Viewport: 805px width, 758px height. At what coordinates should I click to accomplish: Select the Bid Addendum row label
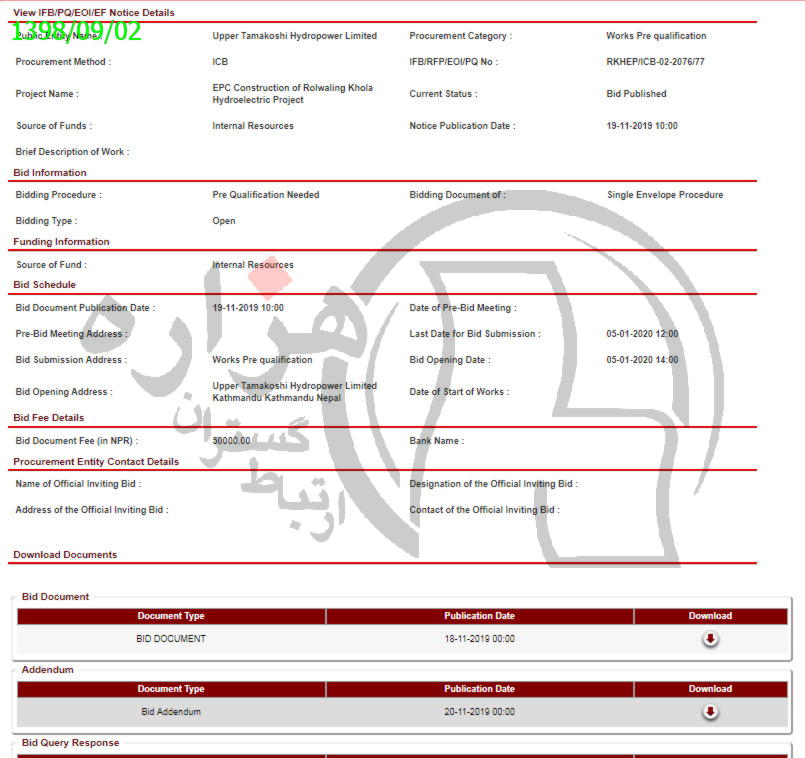[171, 712]
